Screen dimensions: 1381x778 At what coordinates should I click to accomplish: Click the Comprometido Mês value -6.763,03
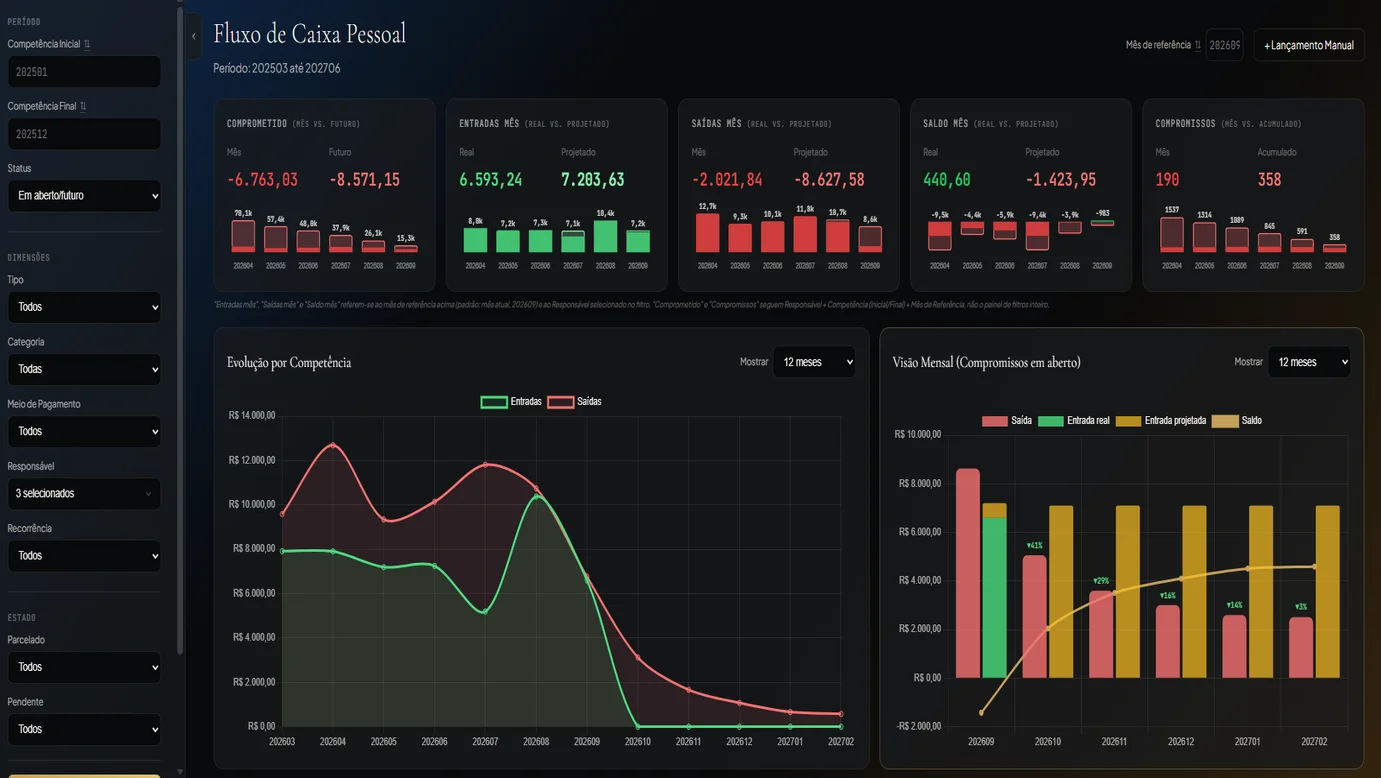(262, 180)
